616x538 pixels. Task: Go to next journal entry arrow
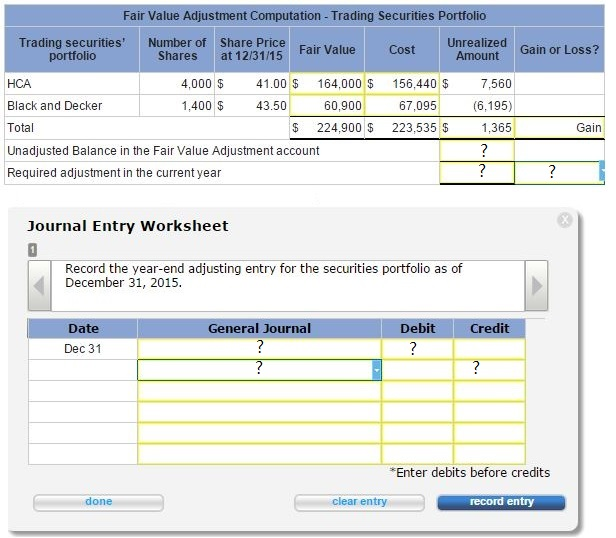536,286
